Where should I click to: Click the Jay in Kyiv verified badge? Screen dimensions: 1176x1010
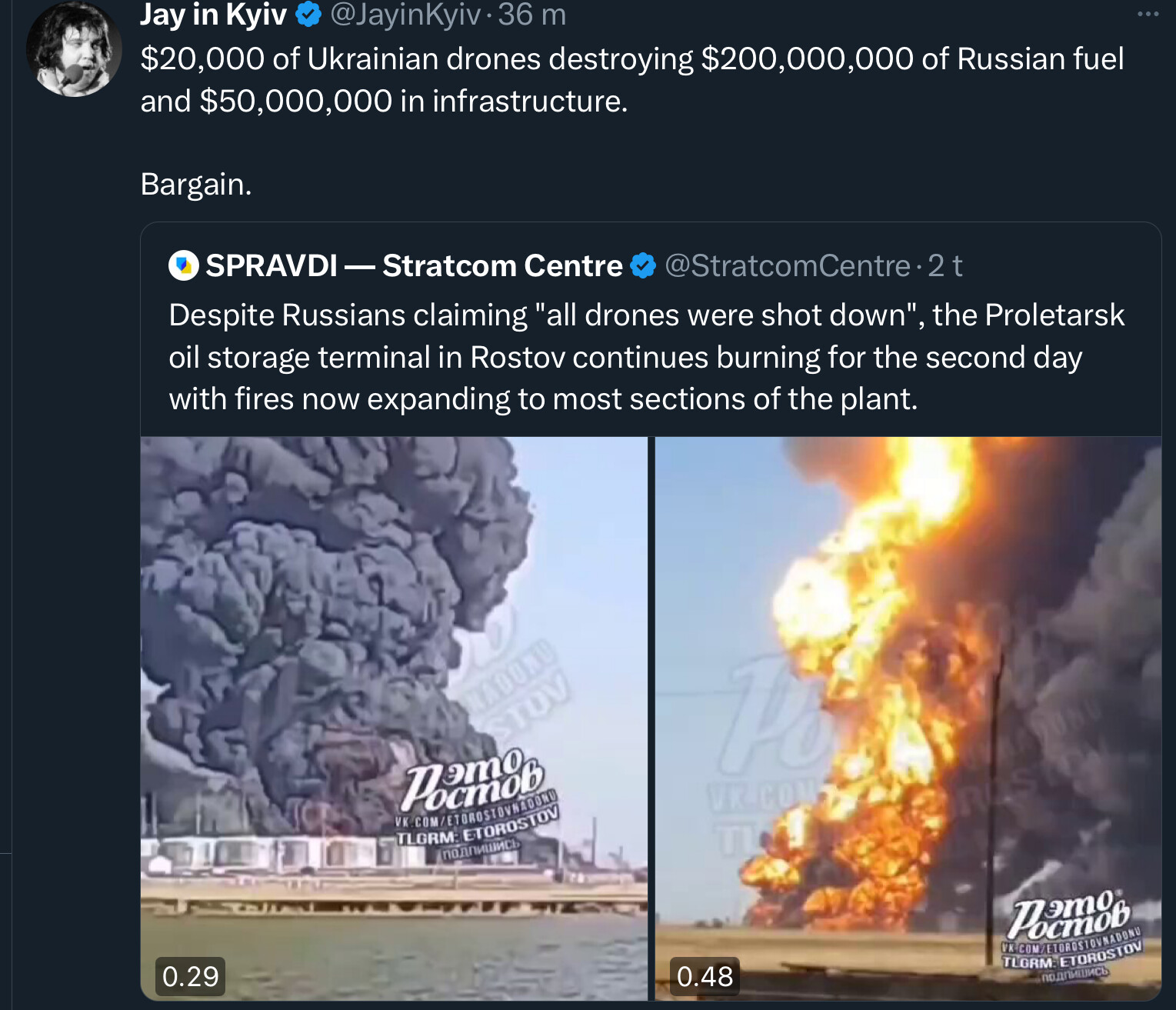pos(308,15)
